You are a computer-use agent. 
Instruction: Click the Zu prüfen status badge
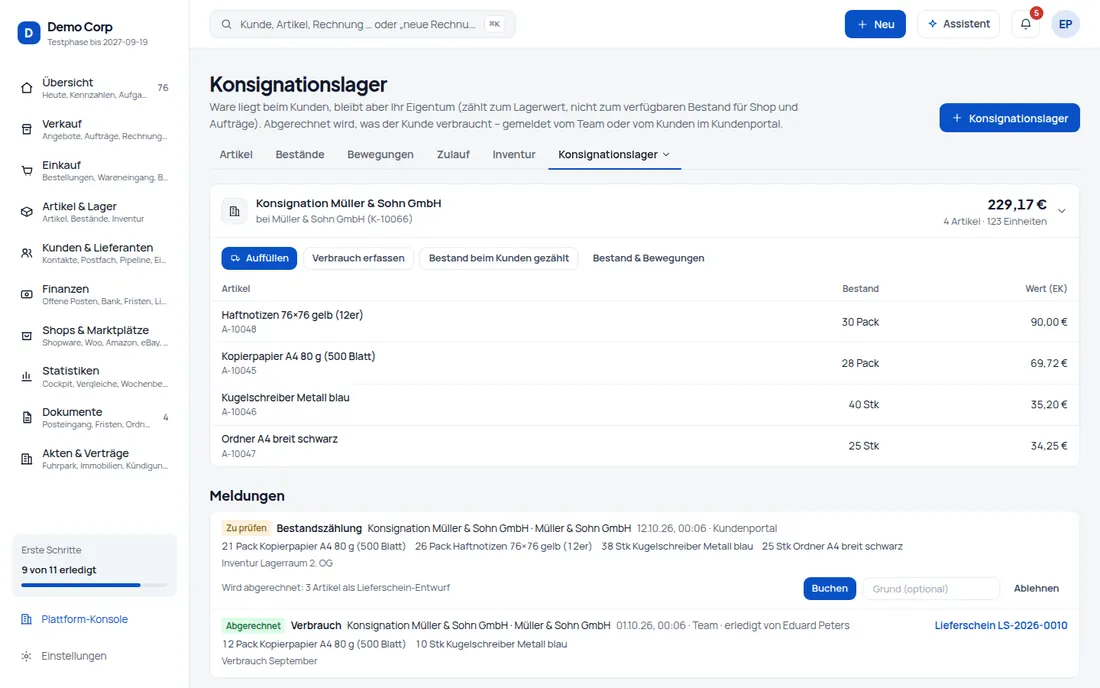click(246, 528)
